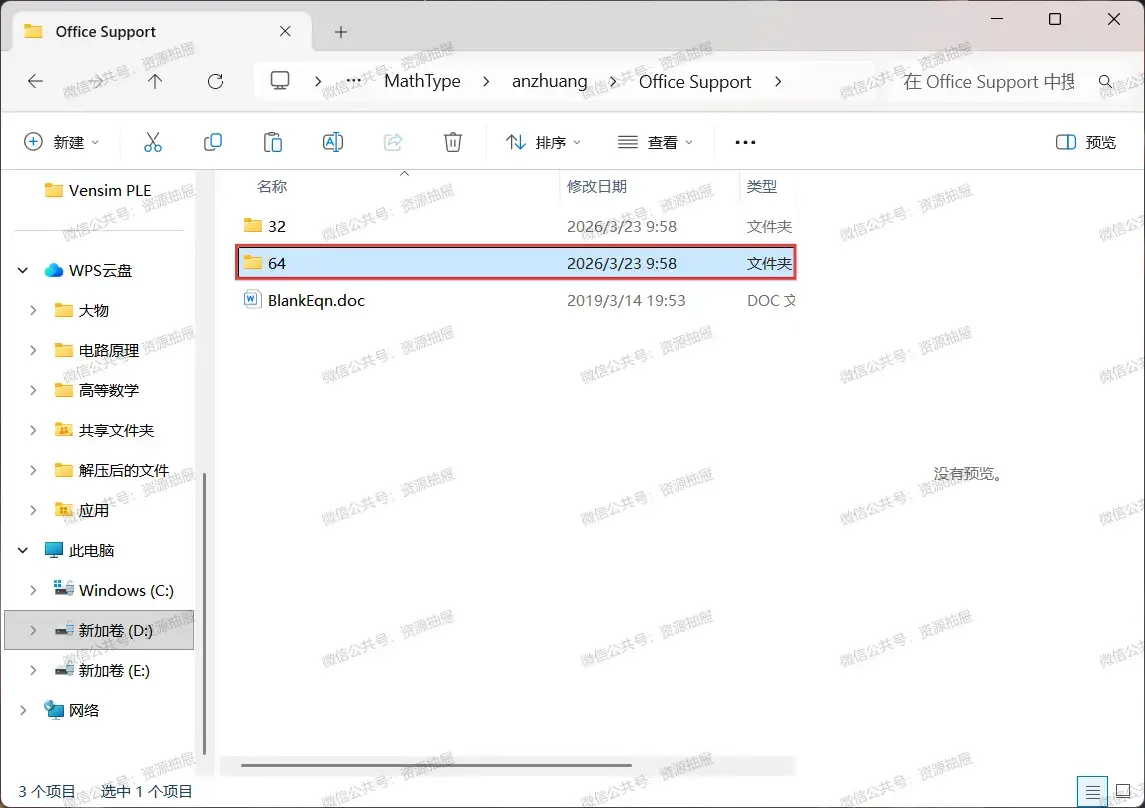Expand the 大物 folder node
The width and height of the screenshot is (1145, 808).
pyautogui.click(x=33, y=310)
